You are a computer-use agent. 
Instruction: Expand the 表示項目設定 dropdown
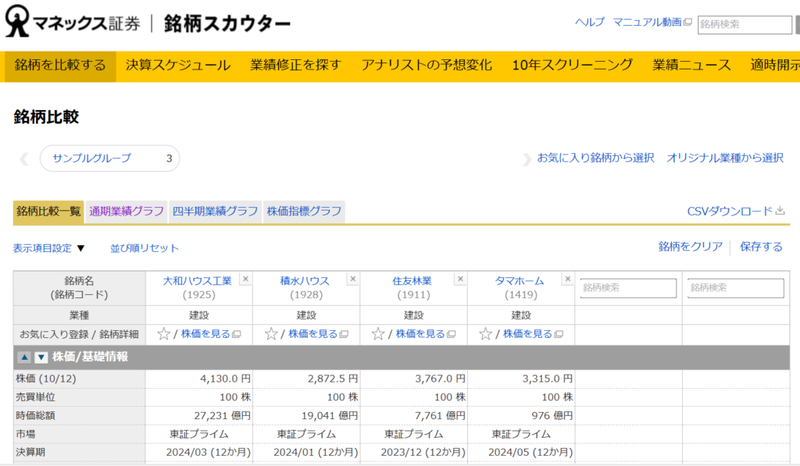click(48, 248)
